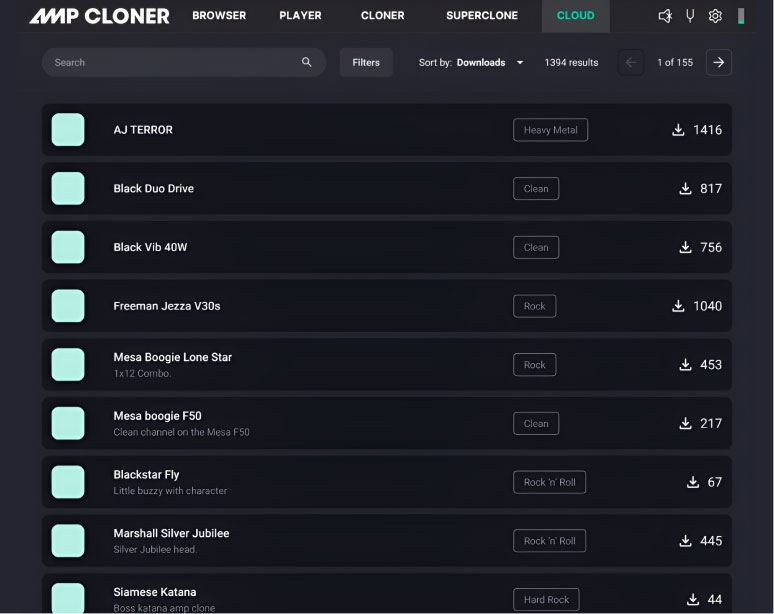Screen dimensions: 774x614
Task: Click the Search input field
Action: click(170, 62)
